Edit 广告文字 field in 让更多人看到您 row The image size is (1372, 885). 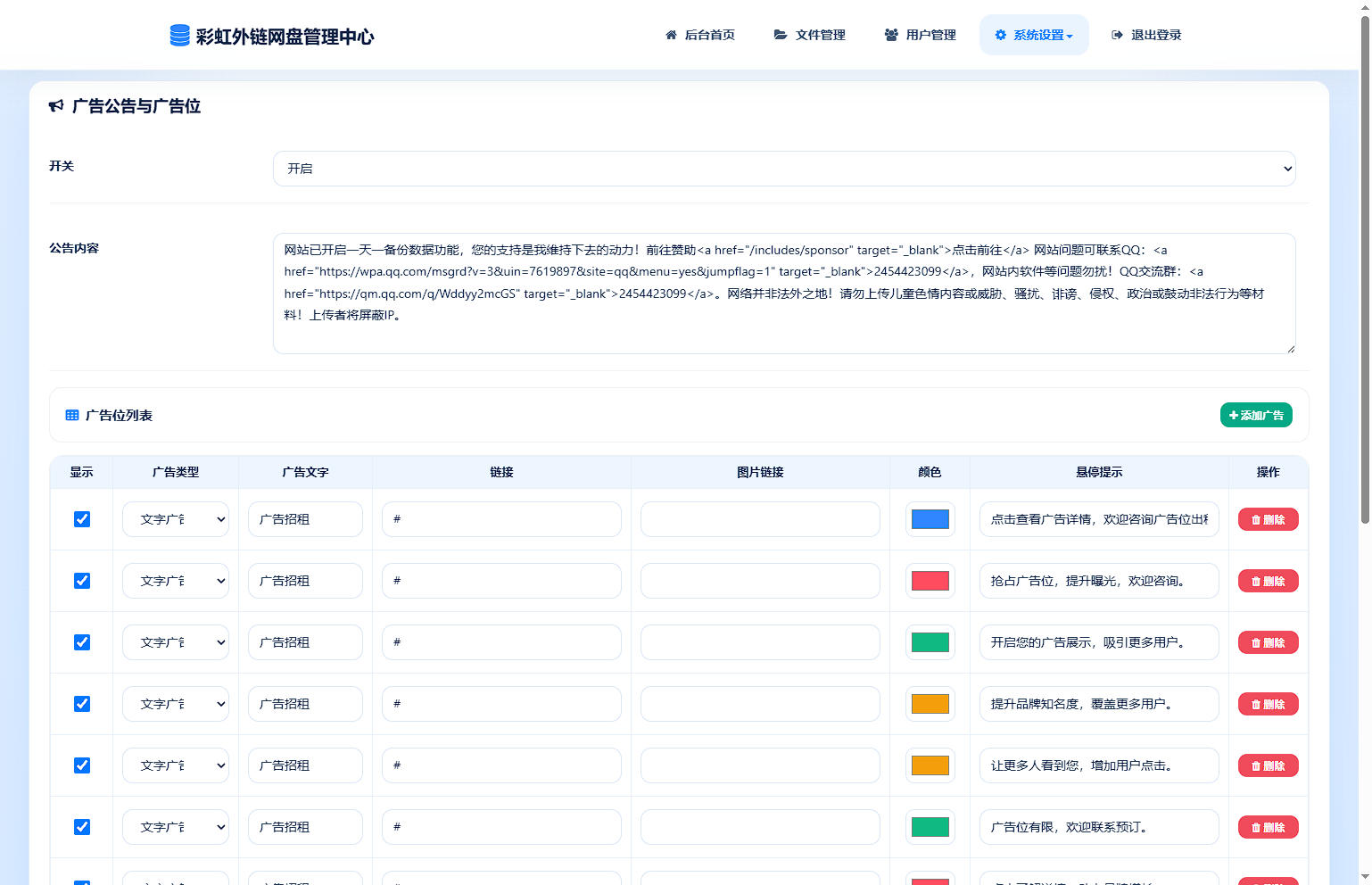pyautogui.click(x=305, y=765)
